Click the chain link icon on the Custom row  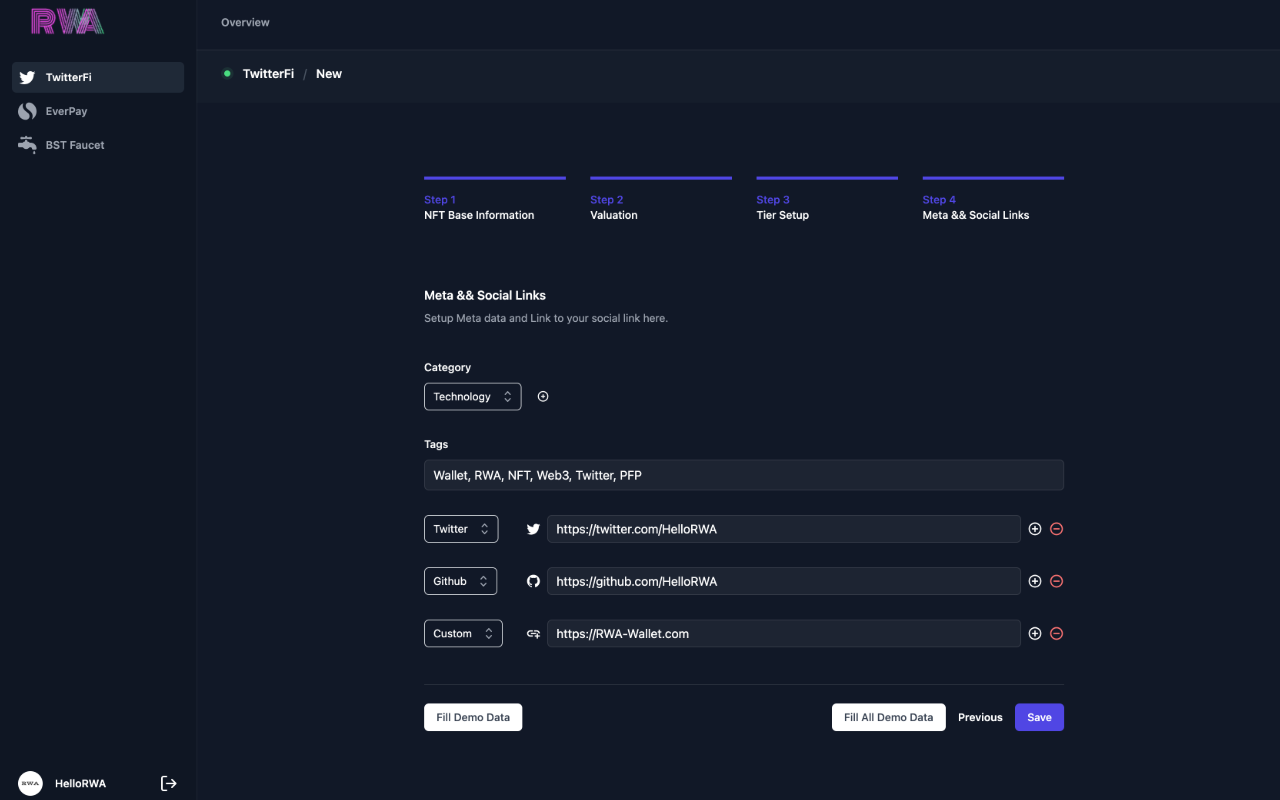(x=532, y=633)
